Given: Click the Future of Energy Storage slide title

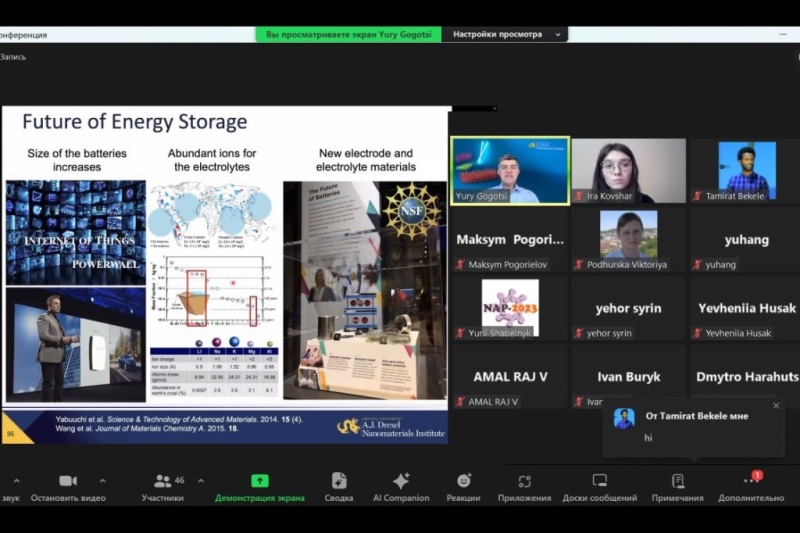Looking at the screenshot, I should (135, 122).
